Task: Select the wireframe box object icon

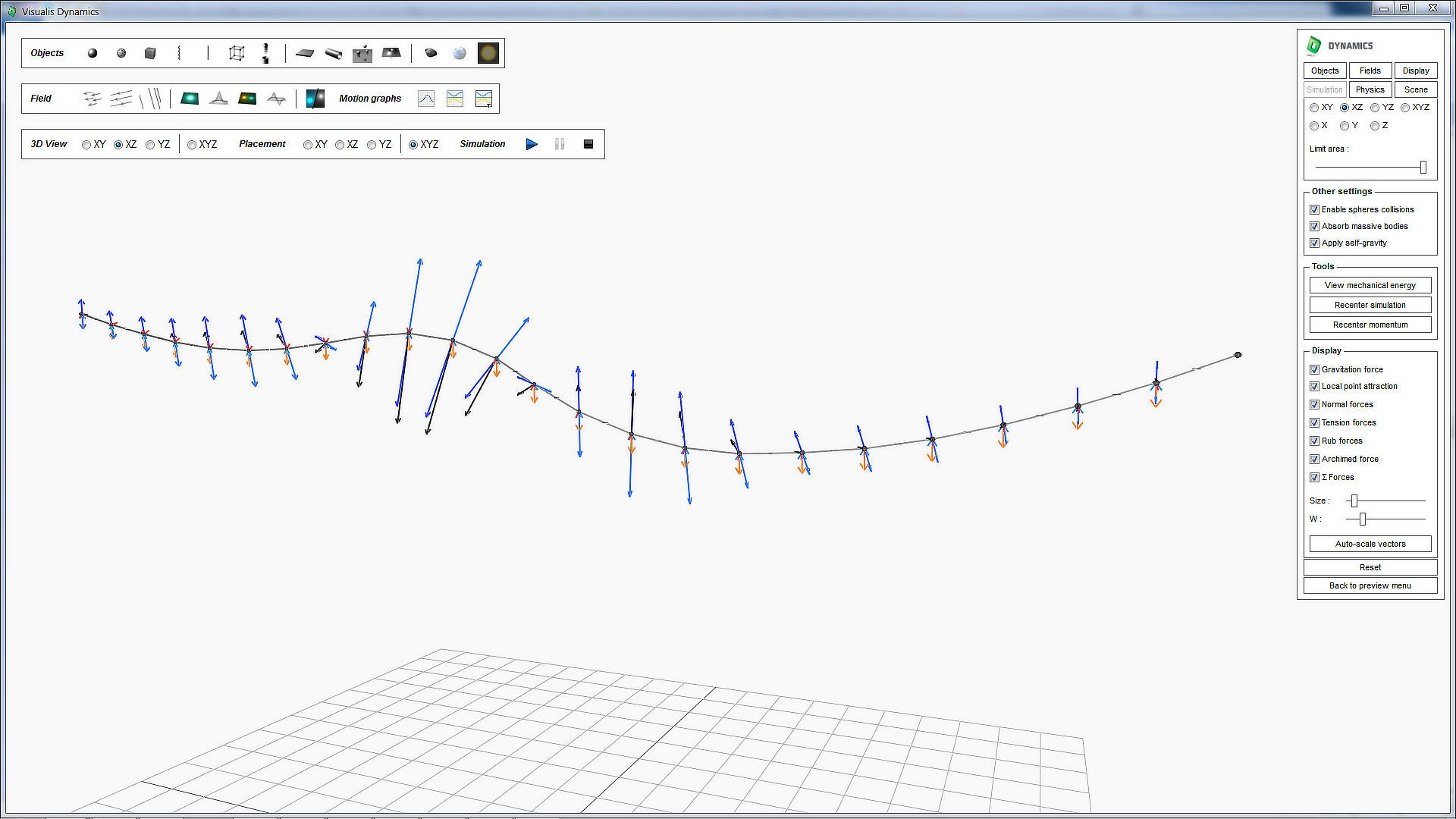Action: (237, 53)
